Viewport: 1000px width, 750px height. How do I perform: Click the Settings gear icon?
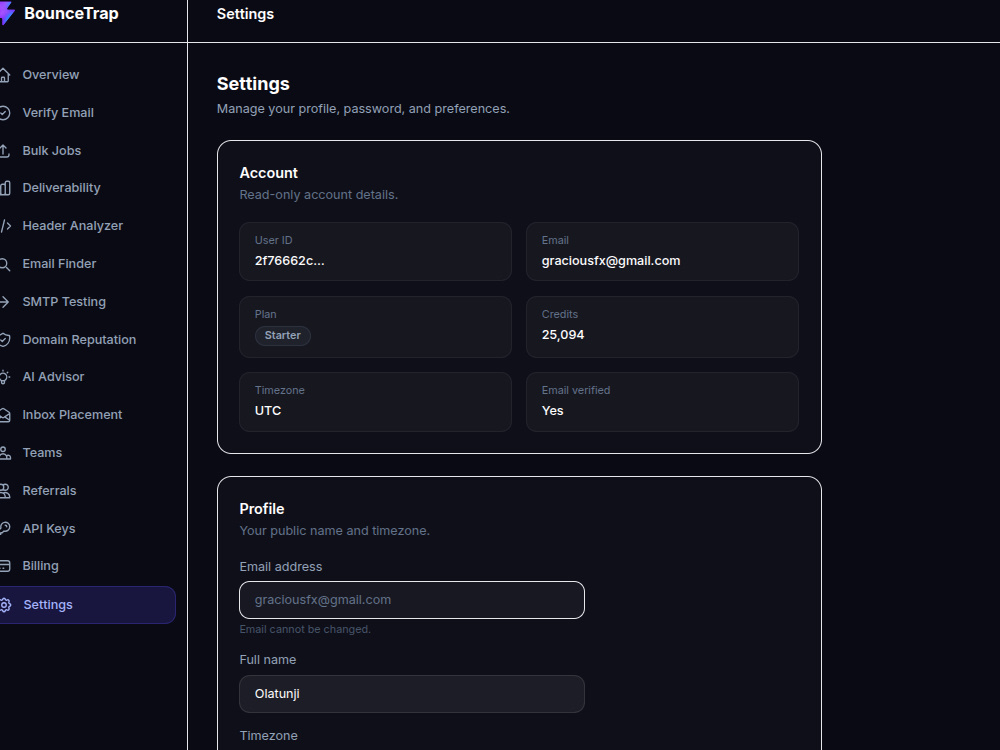coord(4,605)
